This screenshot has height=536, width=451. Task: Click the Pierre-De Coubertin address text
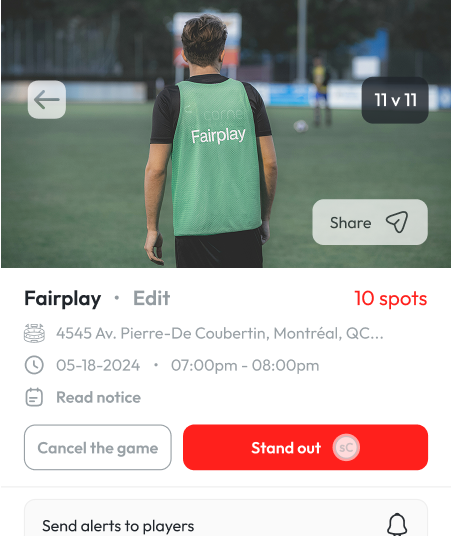(x=220, y=333)
